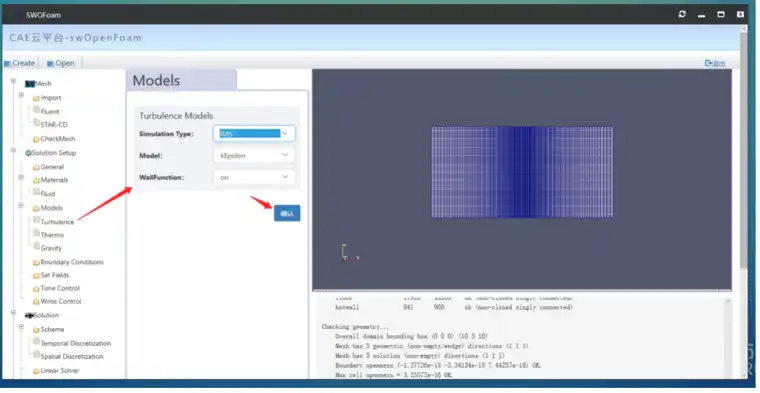Click the Open toolbar icon
The image size is (760, 393).
pyautogui.click(x=50, y=63)
